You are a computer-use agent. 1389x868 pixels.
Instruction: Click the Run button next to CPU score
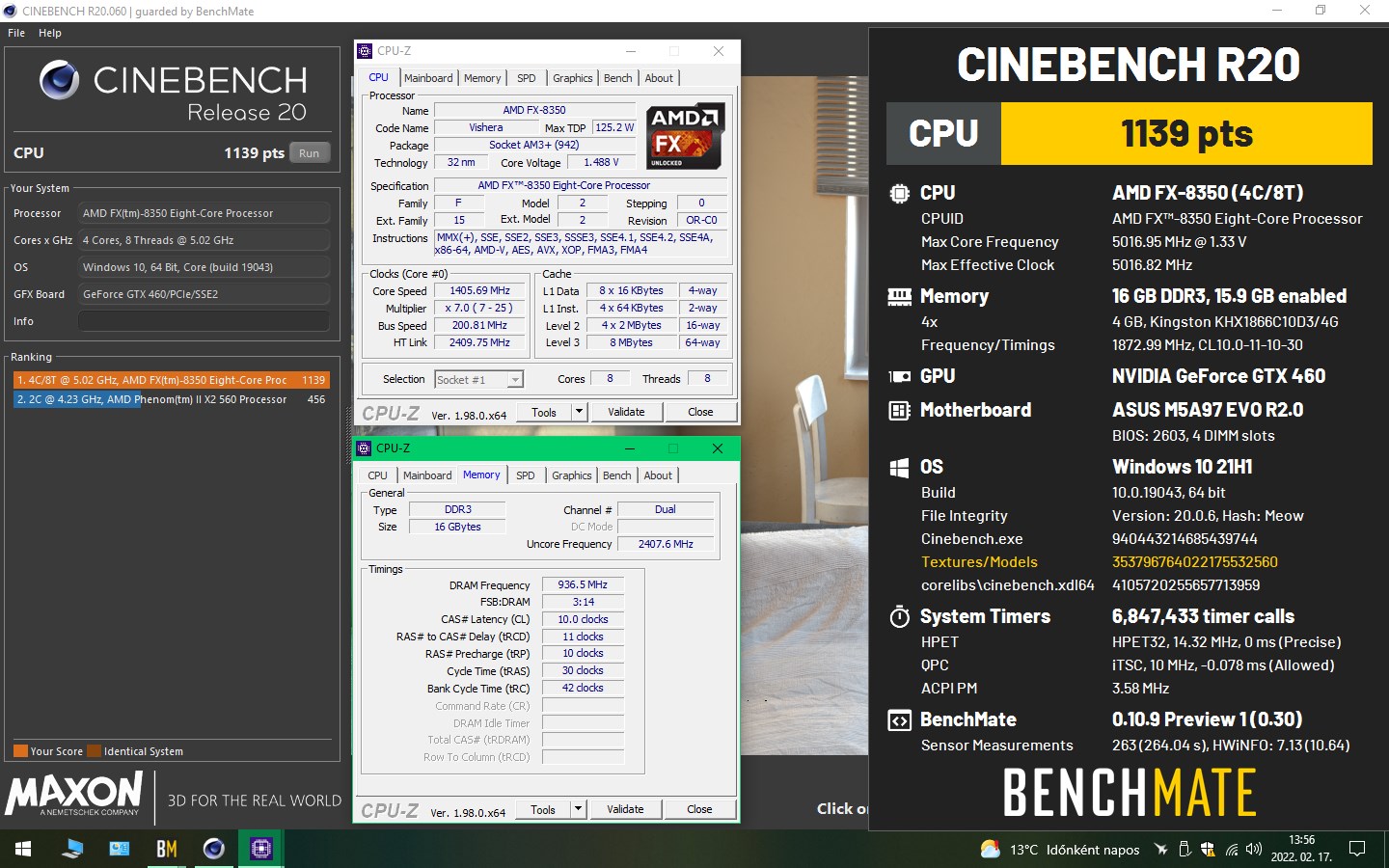click(x=309, y=152)
